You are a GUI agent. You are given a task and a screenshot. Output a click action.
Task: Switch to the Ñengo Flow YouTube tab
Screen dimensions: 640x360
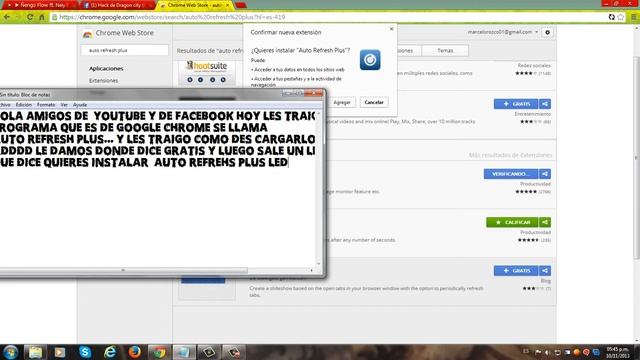[x=39, y=5]
